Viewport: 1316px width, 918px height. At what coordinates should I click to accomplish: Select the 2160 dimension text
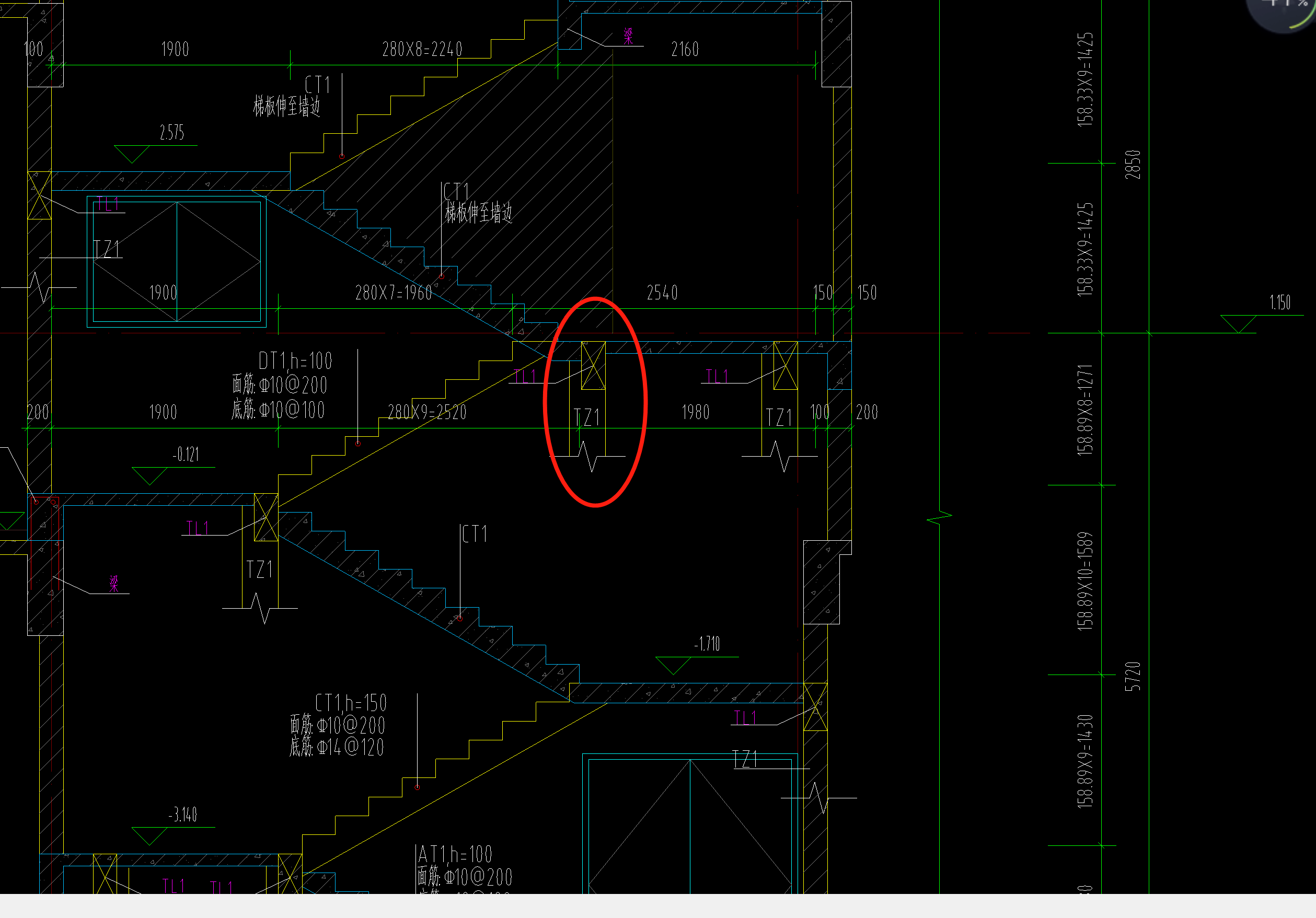(685, 49)
